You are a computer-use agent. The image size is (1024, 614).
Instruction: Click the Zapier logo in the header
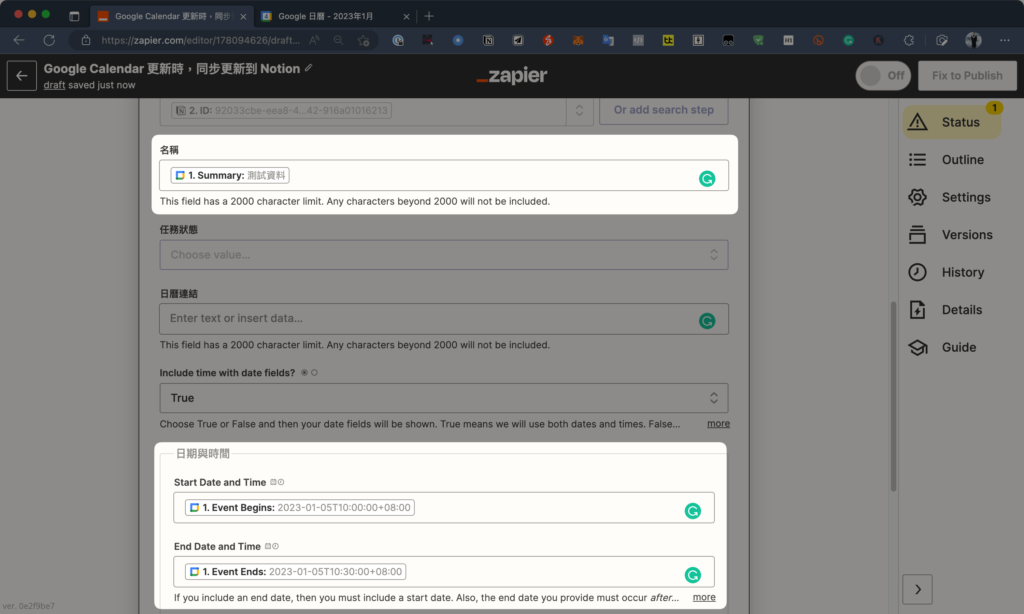tap(512, 75)
